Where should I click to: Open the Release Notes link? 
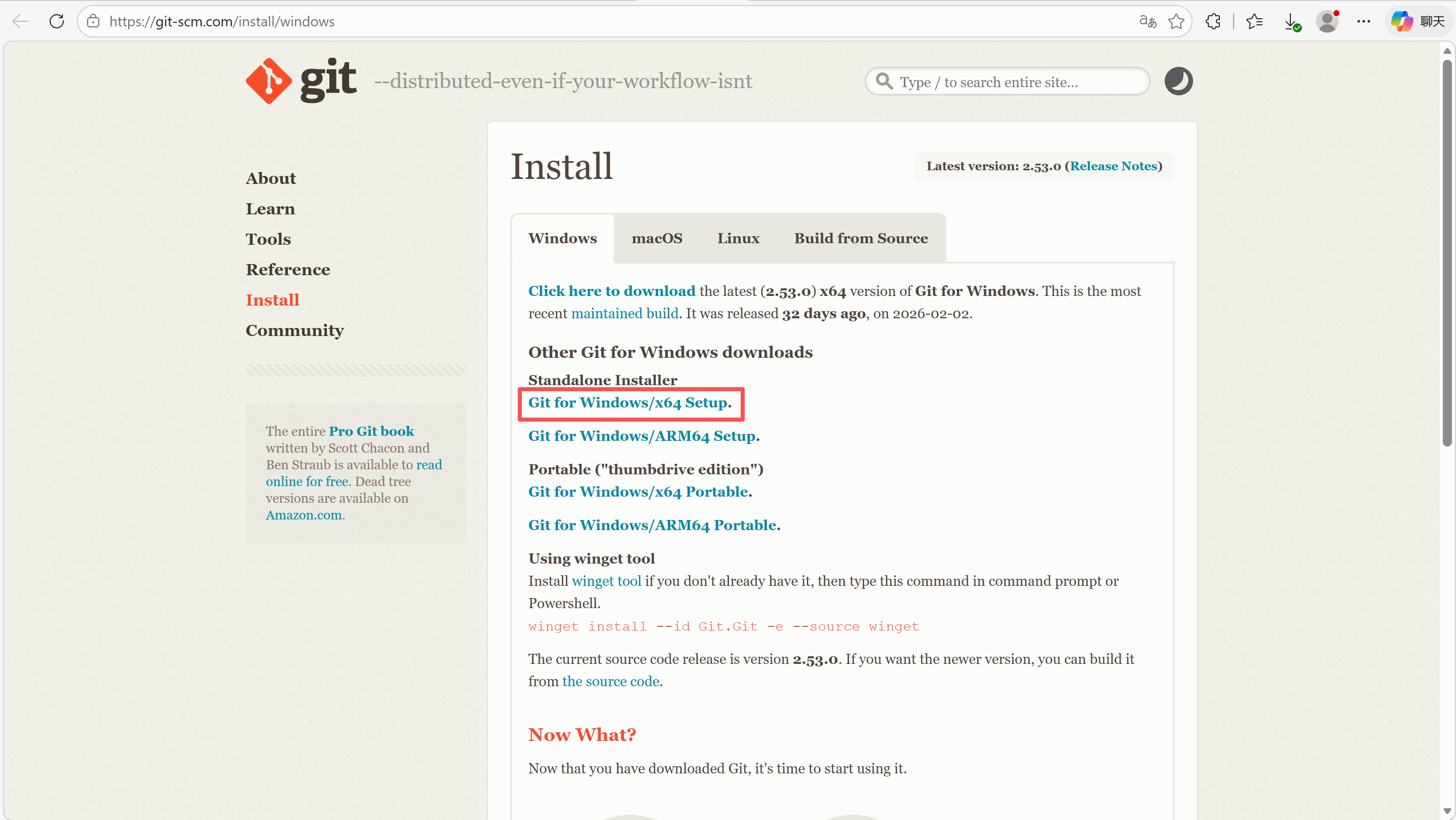point(1113,166)
